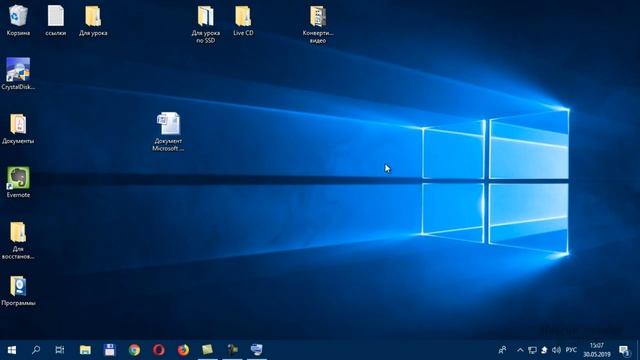The image size is (640, 360).
Task: Open network status tray icon
Action: pos(532,350)
